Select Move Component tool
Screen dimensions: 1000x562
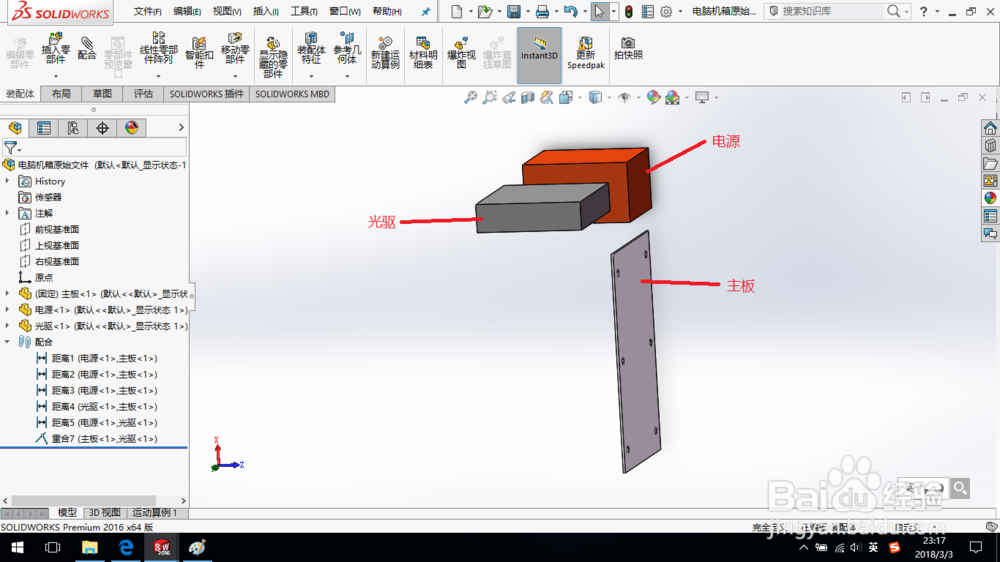click(x=235, y=48)
